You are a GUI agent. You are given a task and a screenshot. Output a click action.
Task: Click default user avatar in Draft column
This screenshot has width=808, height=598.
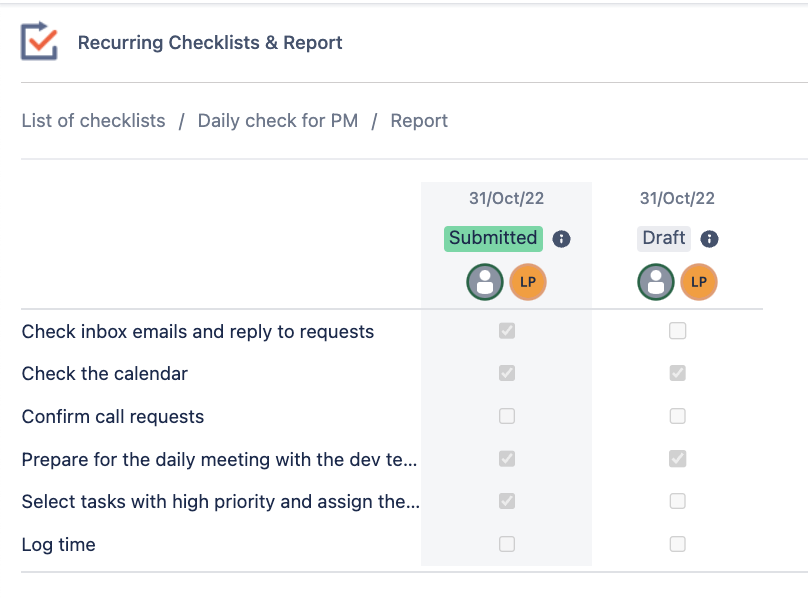[656, 283]
